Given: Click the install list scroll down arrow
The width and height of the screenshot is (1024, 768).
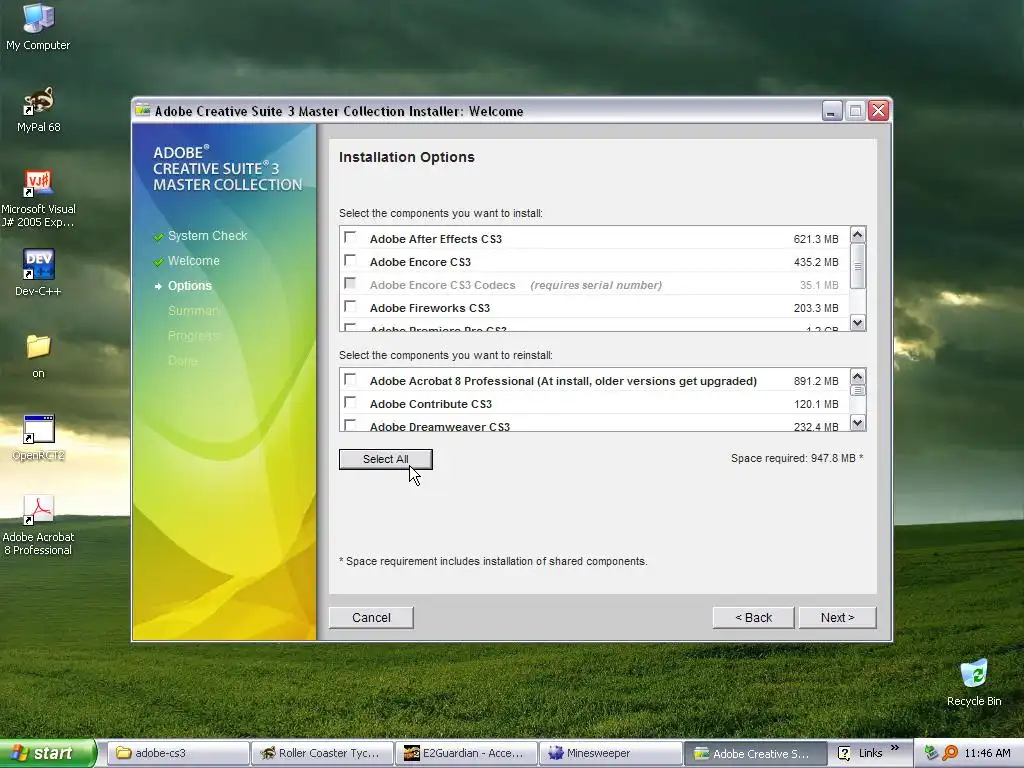Looking at the screenshot, I should click(858, 323).
